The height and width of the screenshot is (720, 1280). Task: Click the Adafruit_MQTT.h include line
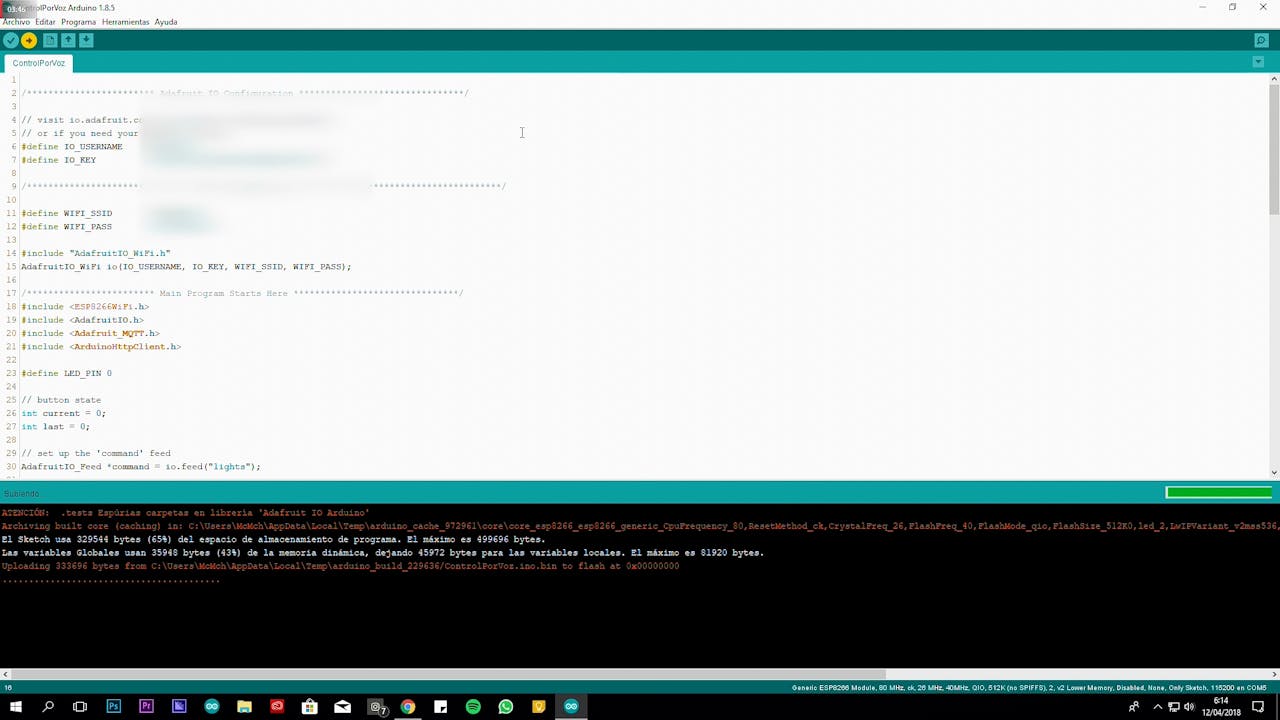(90, 333)
